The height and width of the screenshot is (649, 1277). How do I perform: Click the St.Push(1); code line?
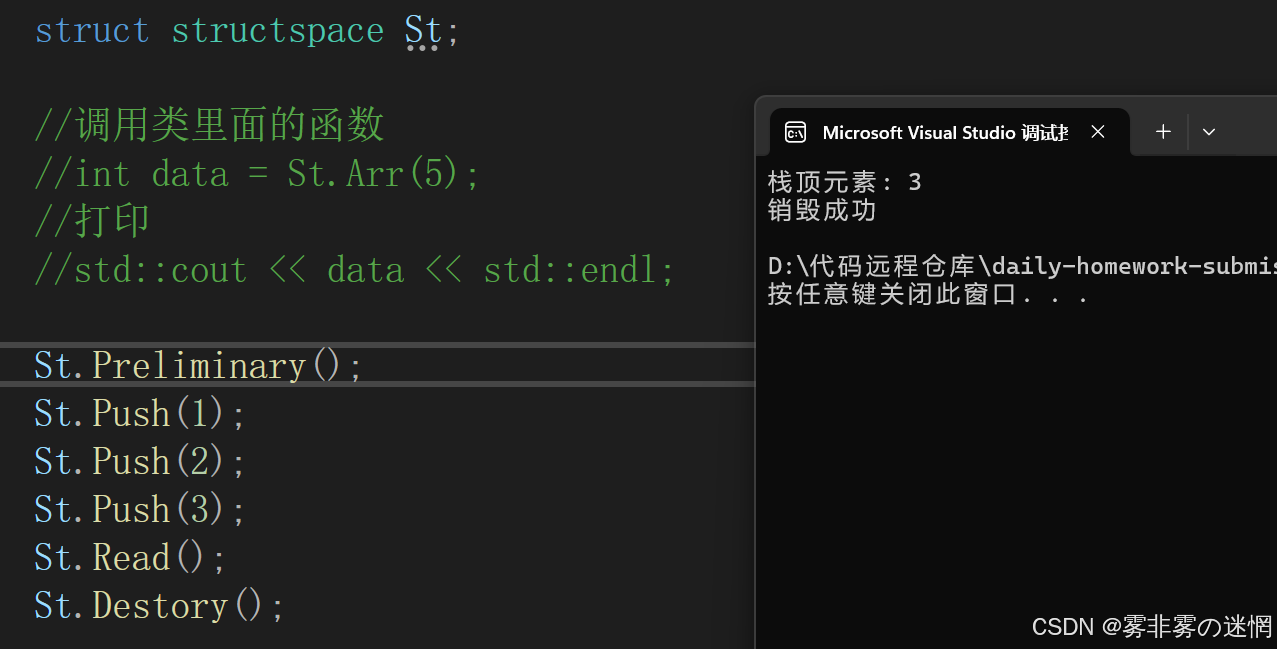point(140,413)
